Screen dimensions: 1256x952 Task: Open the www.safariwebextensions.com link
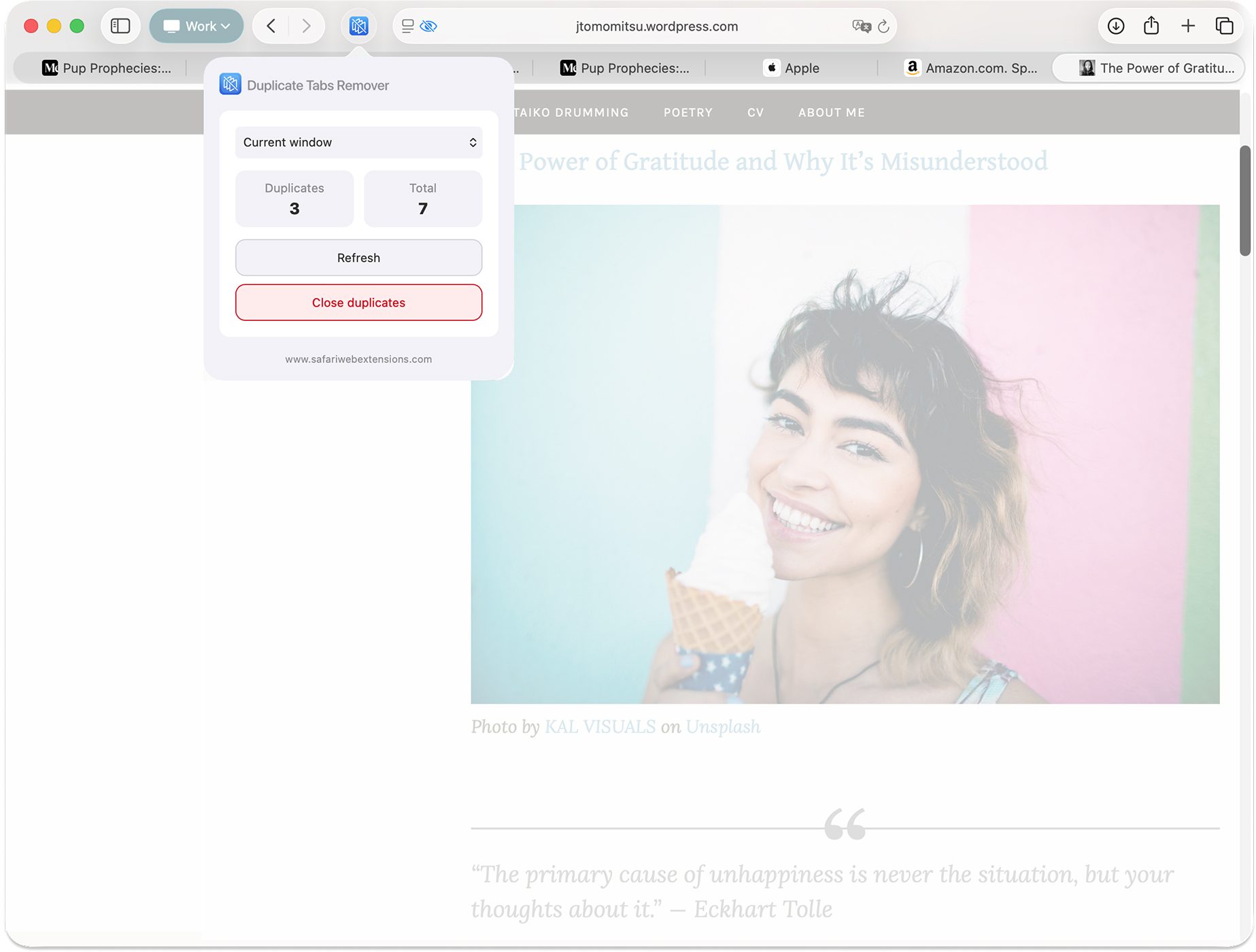click(358, 359)
